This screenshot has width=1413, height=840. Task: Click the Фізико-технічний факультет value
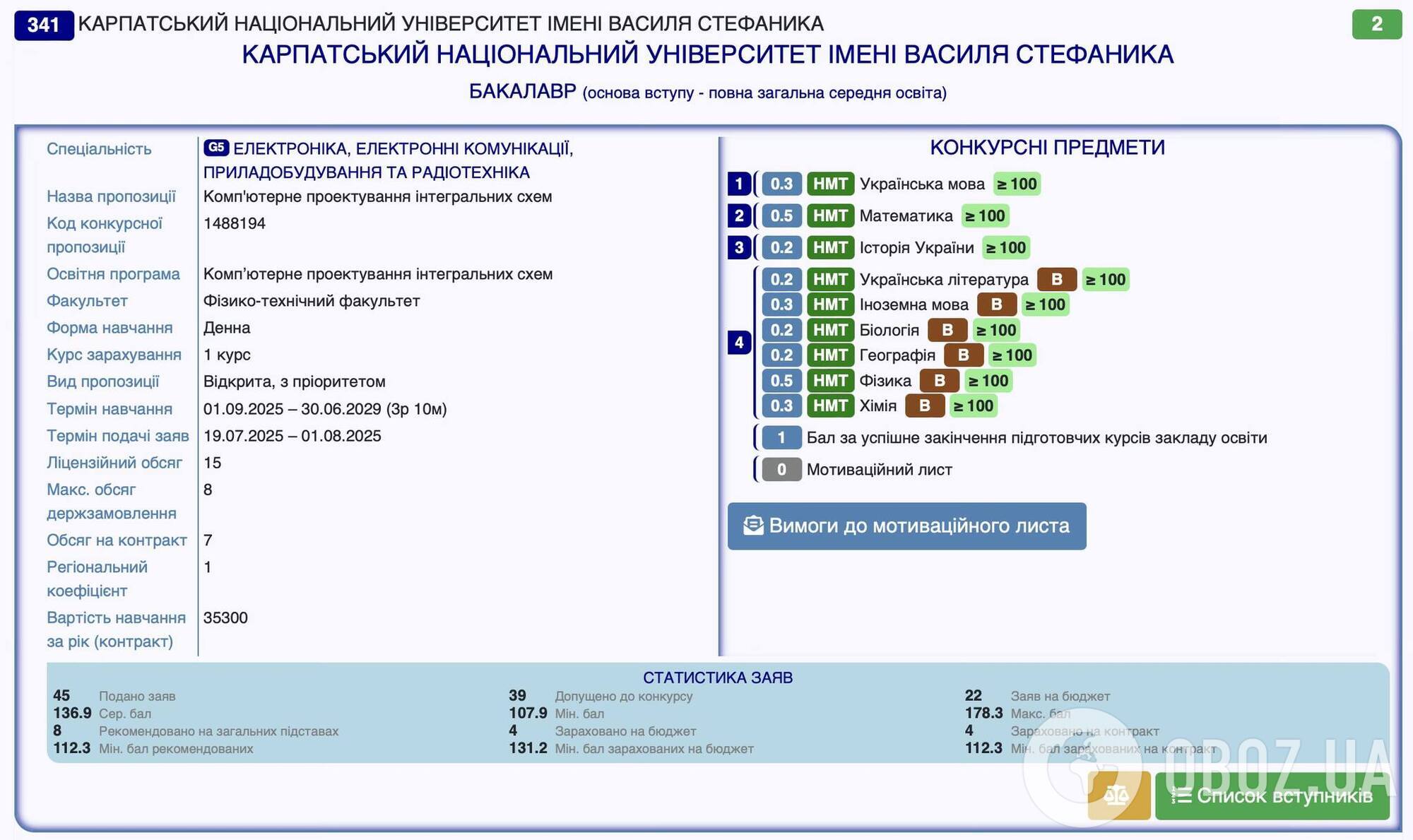(x=312, y=301)
